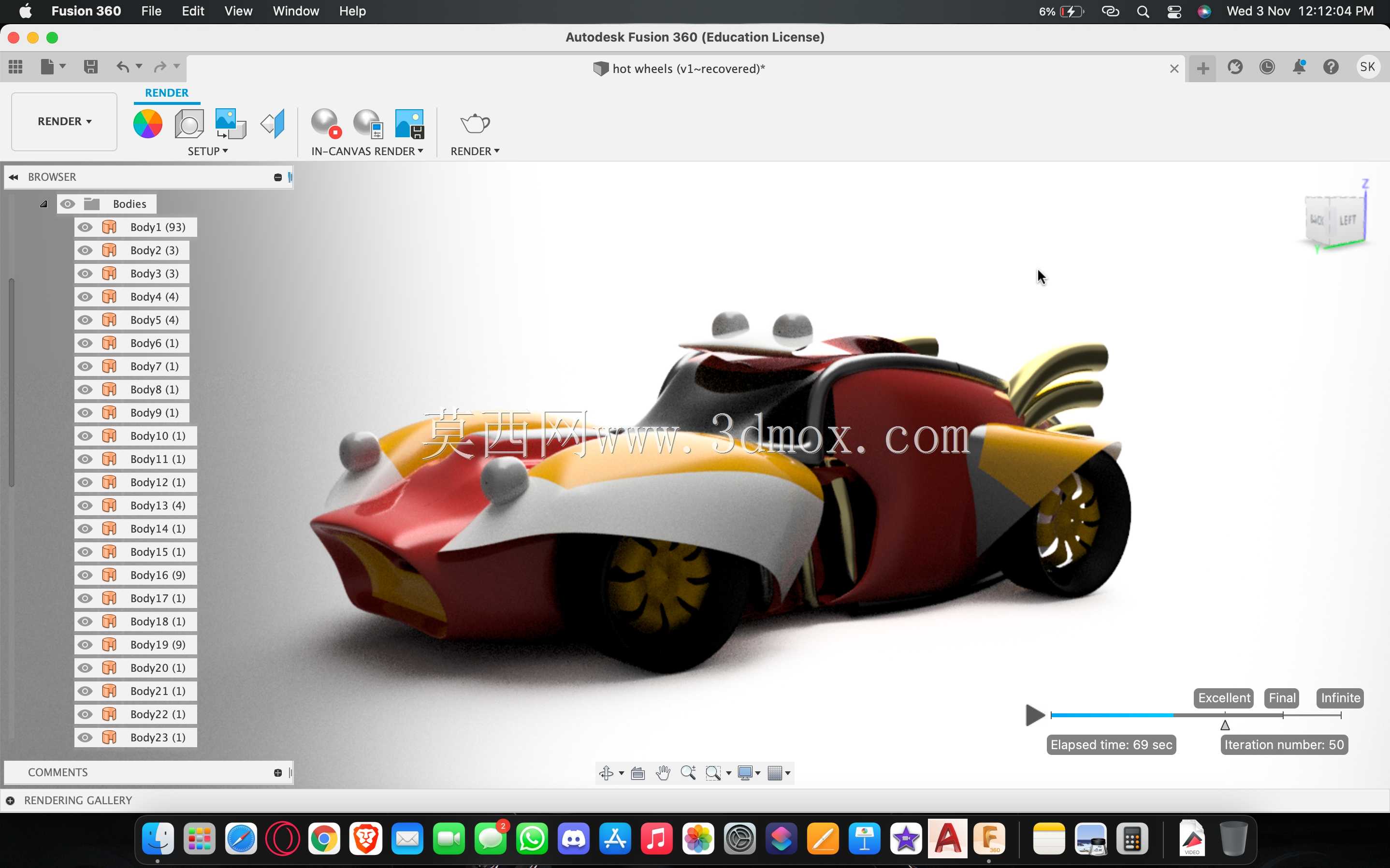Viewport: 1390px width, 868px height.
Task: Set render quality to Excellent
Action: pos(1224,698)
